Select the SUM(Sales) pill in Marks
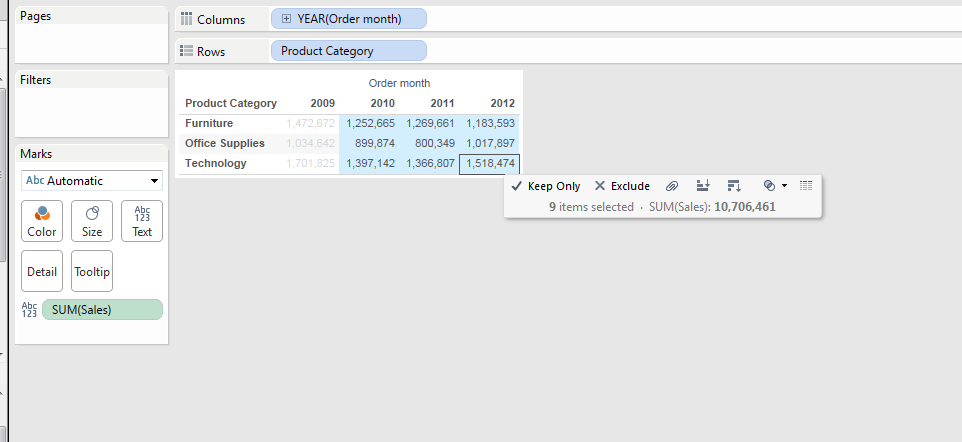 coord(102,310)
